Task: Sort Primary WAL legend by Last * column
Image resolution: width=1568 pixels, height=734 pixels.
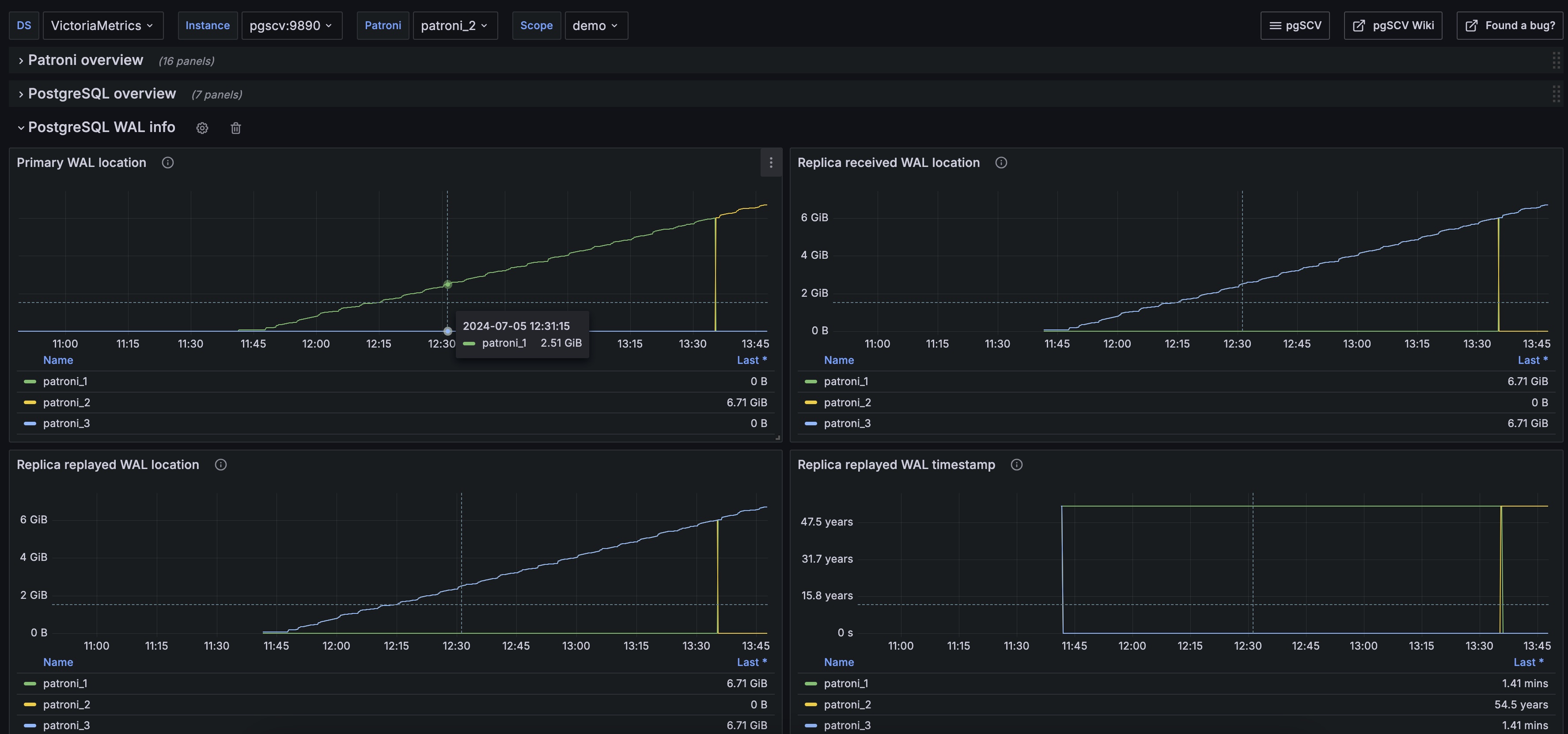Action: 752,360
